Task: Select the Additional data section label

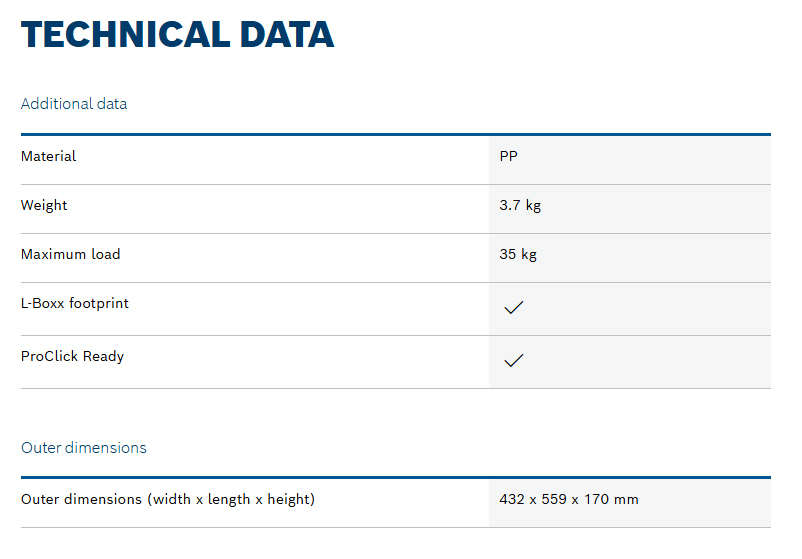Action: click(74, 104)
